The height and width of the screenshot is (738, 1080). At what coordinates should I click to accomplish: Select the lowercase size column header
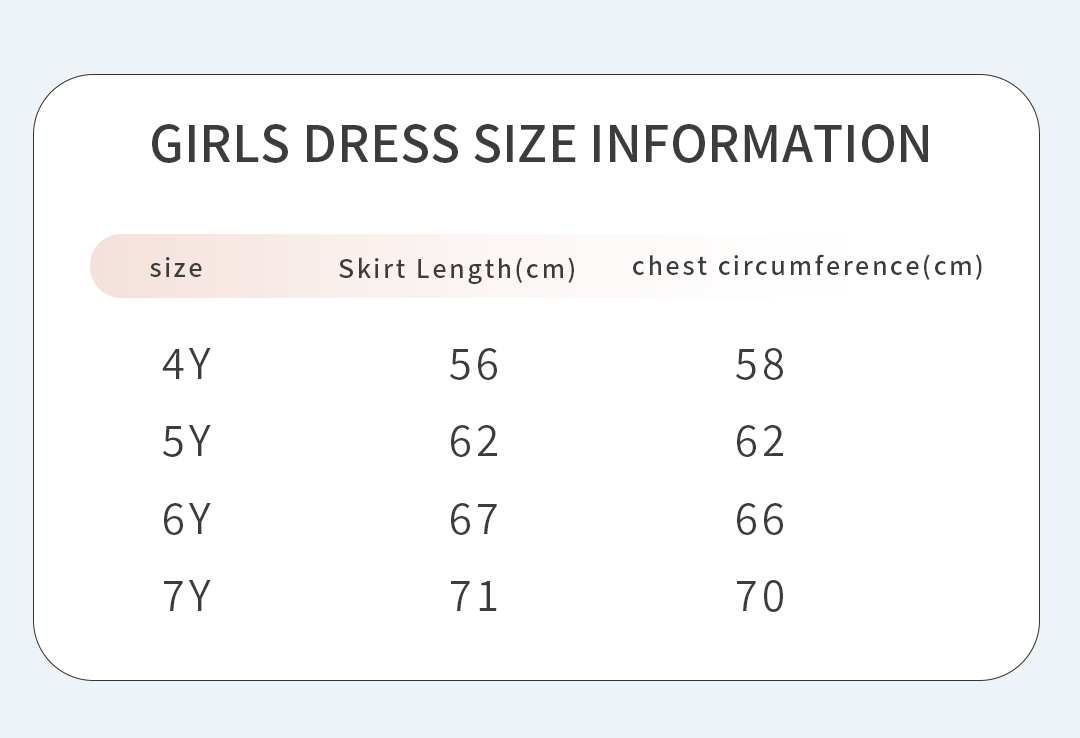click(176, 268)
